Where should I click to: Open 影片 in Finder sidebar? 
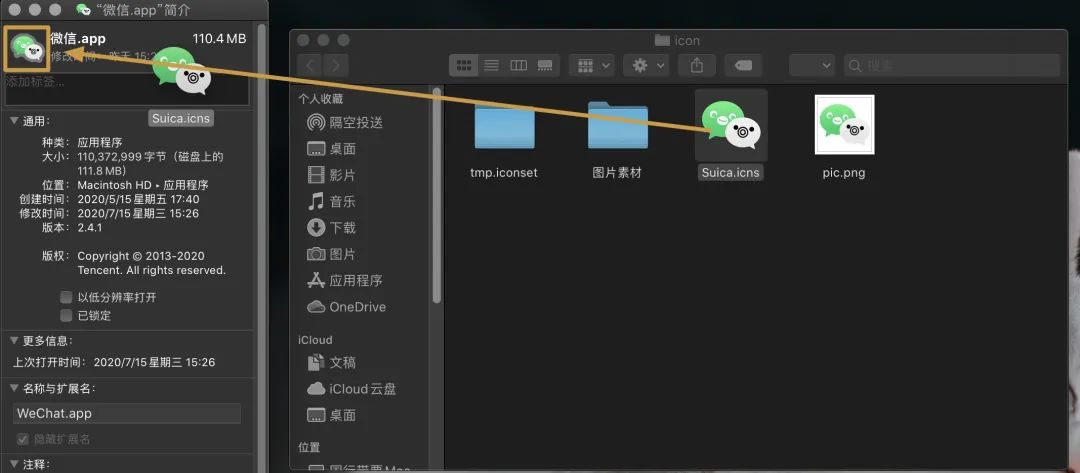click(x=332, y=175)
